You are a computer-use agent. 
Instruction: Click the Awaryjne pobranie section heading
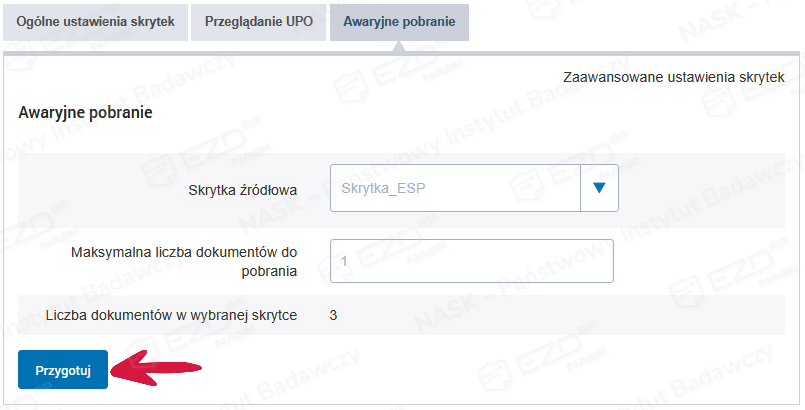pos(85,113)
